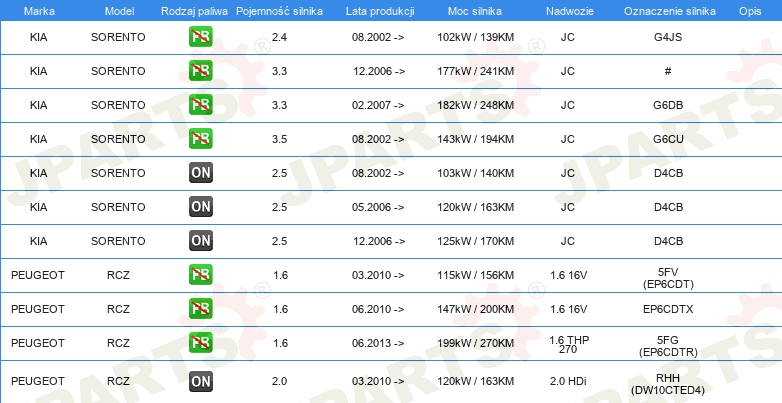Select the # engine code cell
782x403 pixels.
668,71
